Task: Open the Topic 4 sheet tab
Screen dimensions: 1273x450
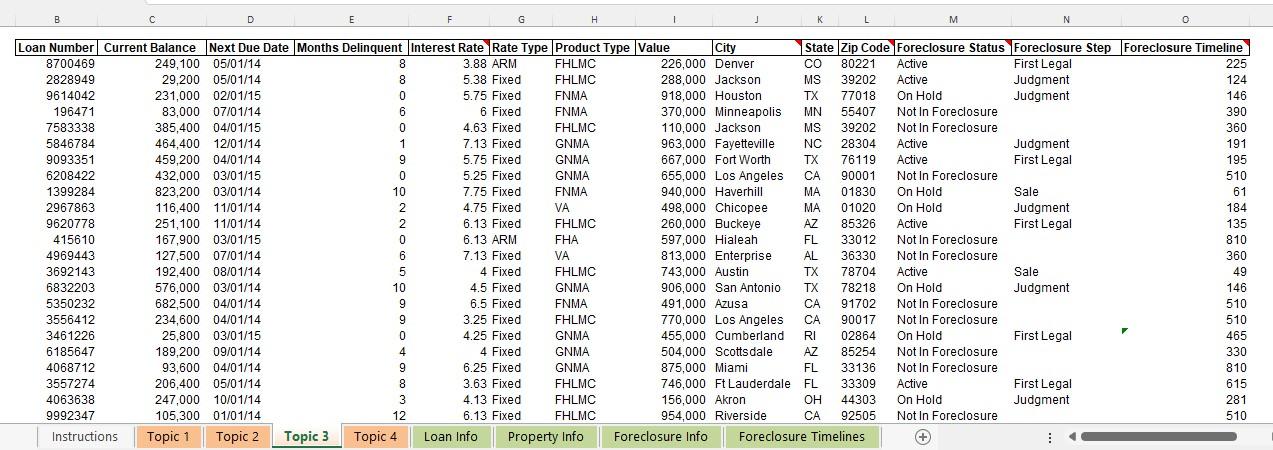Action: point(376,437)
